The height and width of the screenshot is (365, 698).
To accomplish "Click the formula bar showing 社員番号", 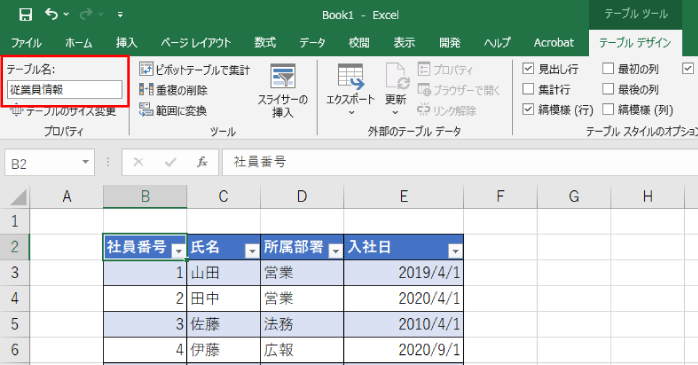I will 460,162.
